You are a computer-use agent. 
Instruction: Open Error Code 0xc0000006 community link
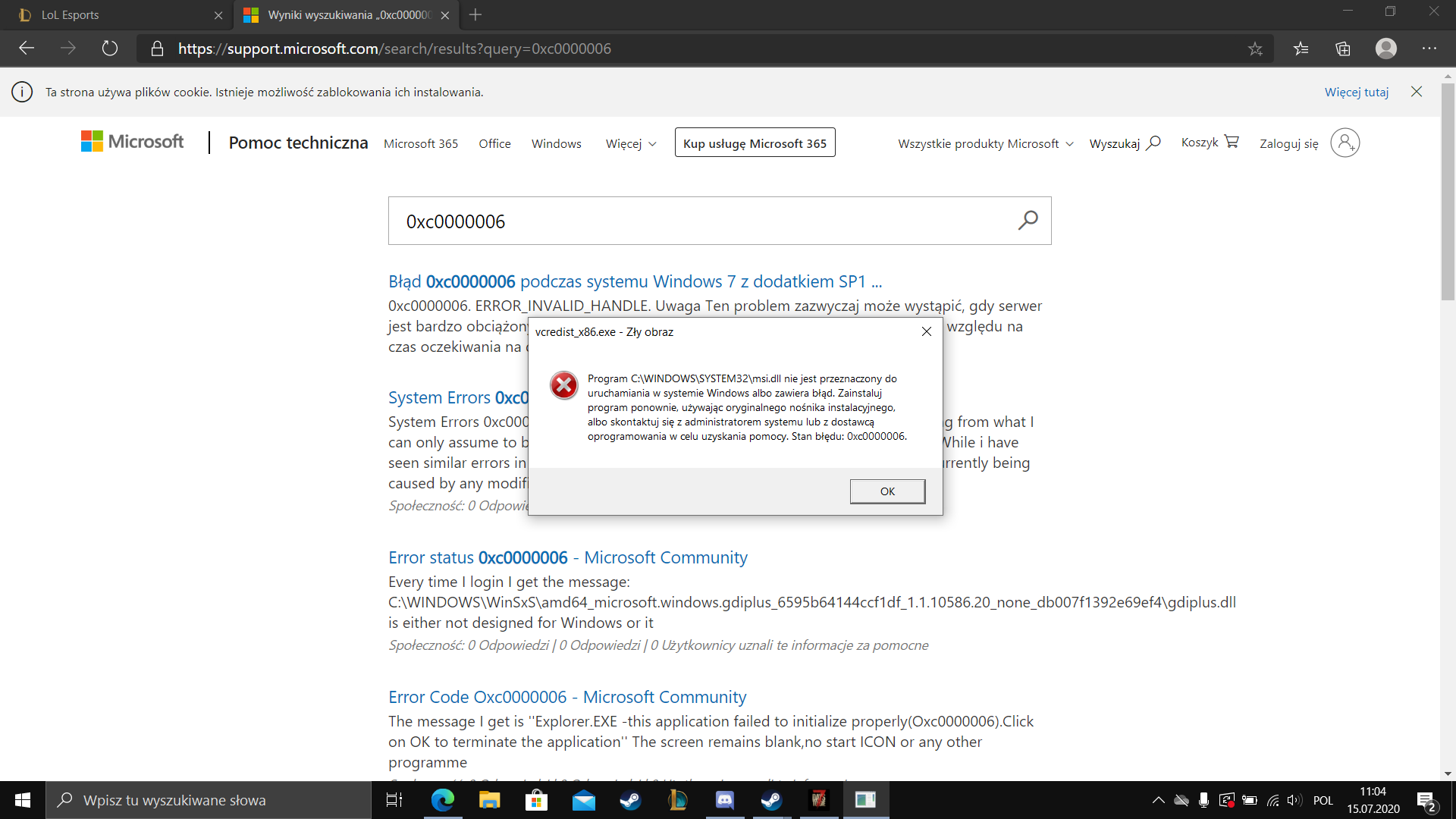point(566,697)
